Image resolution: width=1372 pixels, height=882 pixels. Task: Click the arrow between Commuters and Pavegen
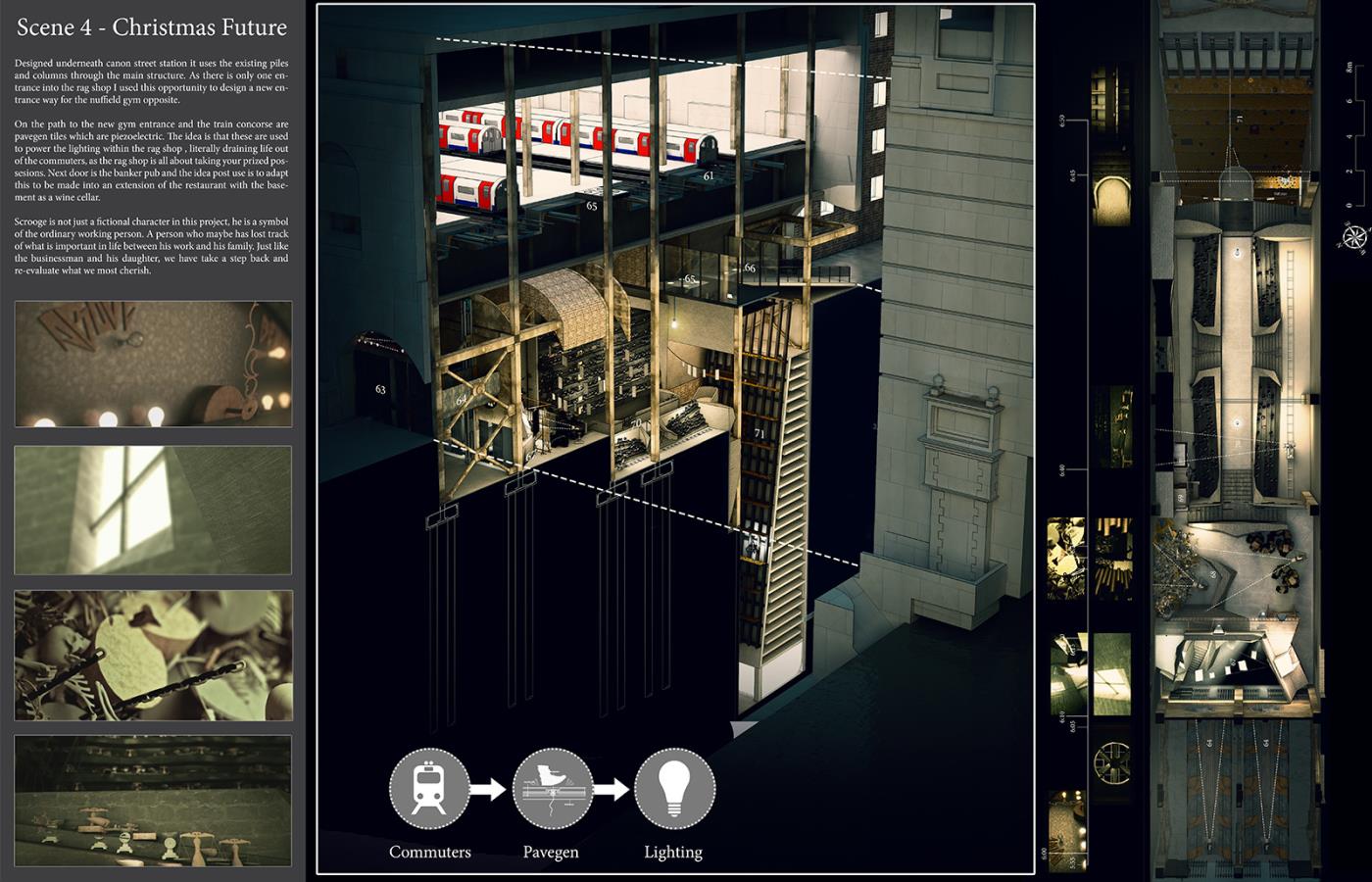[x=488, y=788]
